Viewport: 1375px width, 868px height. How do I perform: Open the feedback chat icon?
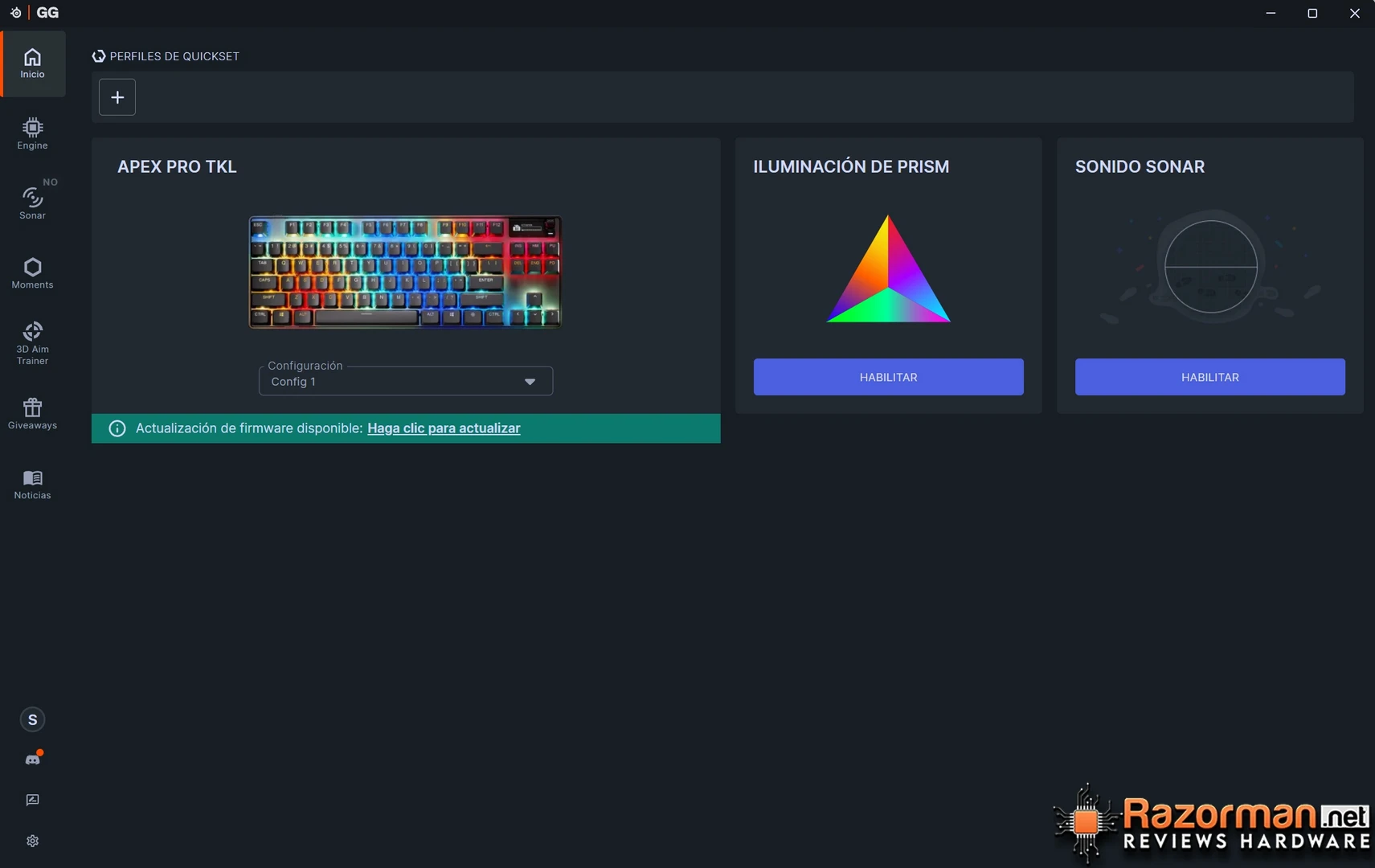point(33,800)
